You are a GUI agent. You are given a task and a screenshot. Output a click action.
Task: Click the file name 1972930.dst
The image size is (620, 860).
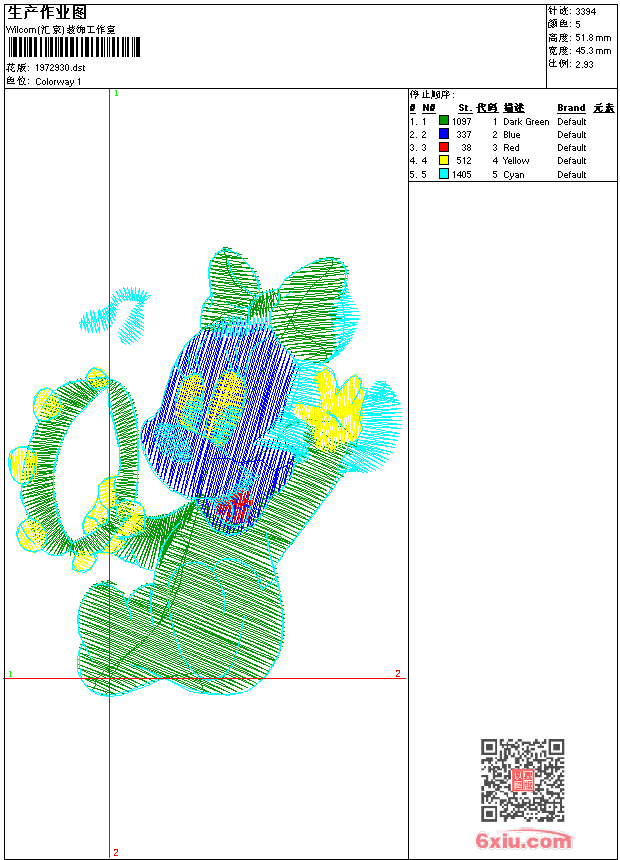pyautogui.click(x=60, y=68)
